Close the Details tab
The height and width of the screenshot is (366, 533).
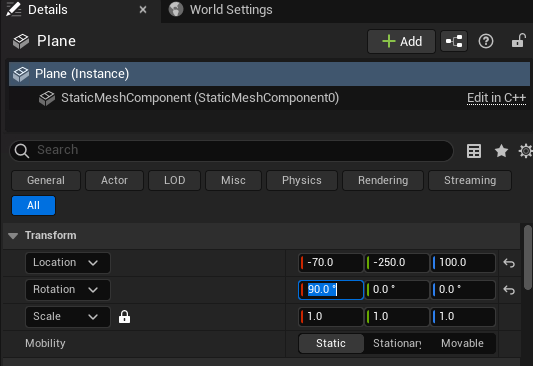pyautogui.click(x=143, y=10)
